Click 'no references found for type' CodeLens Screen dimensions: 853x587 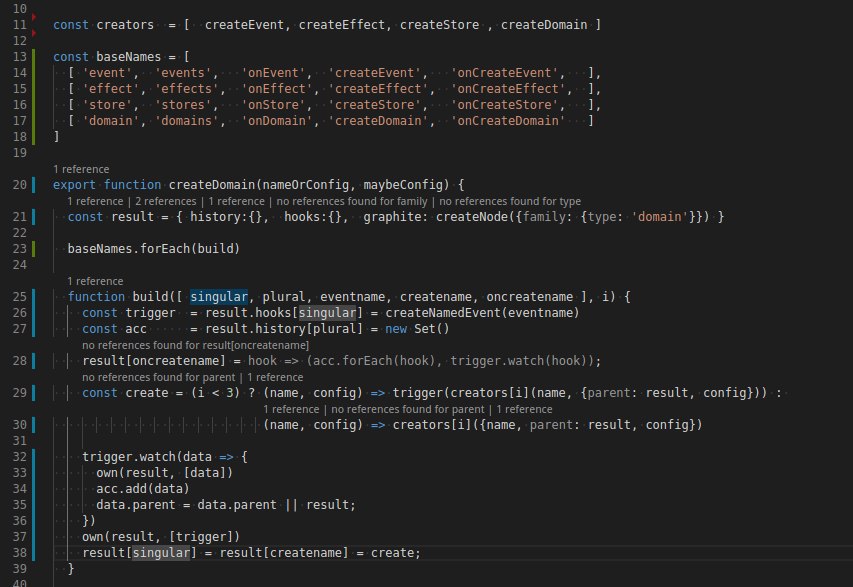pos(510,201)
